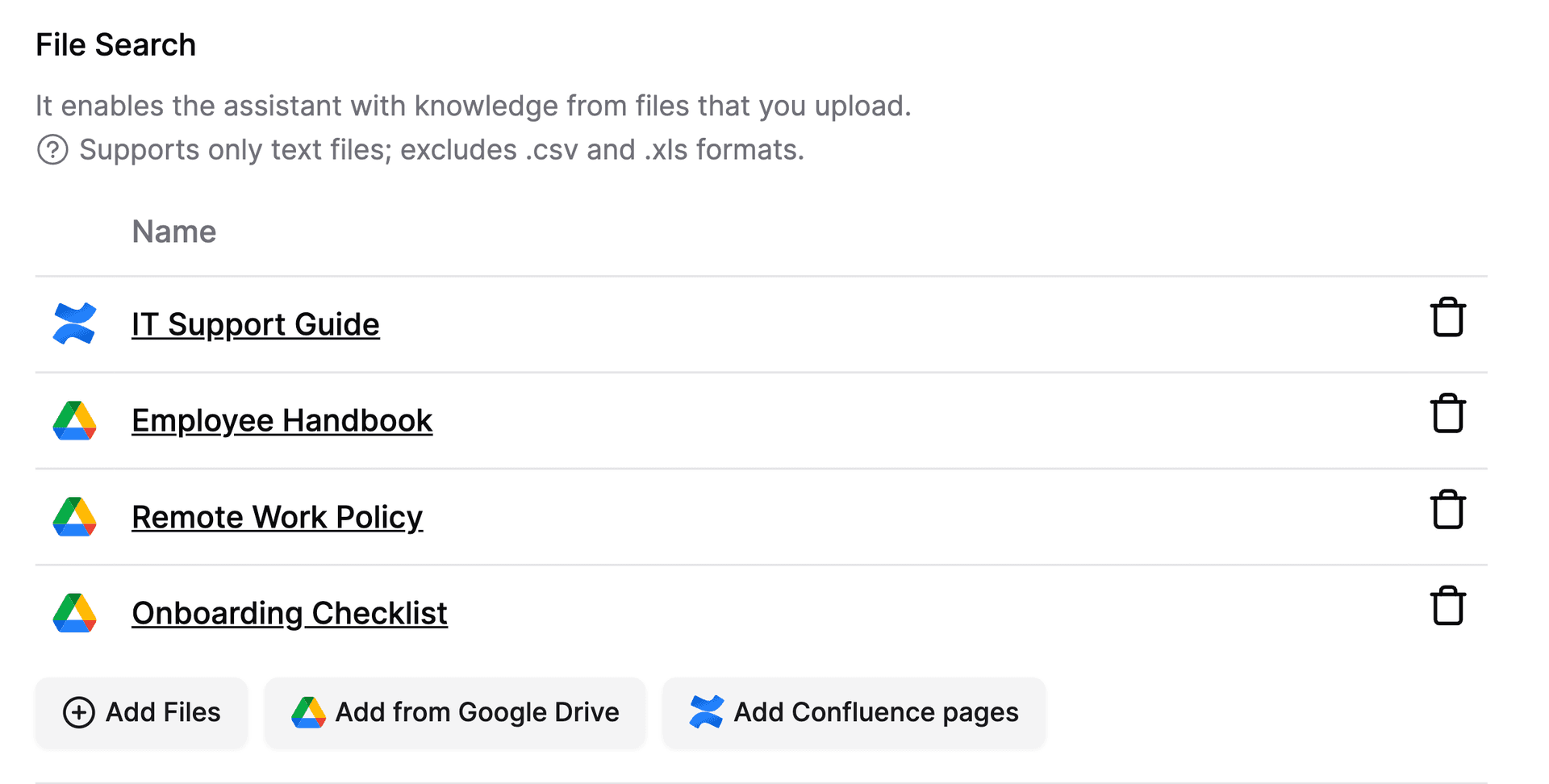
Task: Click the Google Drive icon beside Onboarding Checklist
Action: tap(73, 613)
